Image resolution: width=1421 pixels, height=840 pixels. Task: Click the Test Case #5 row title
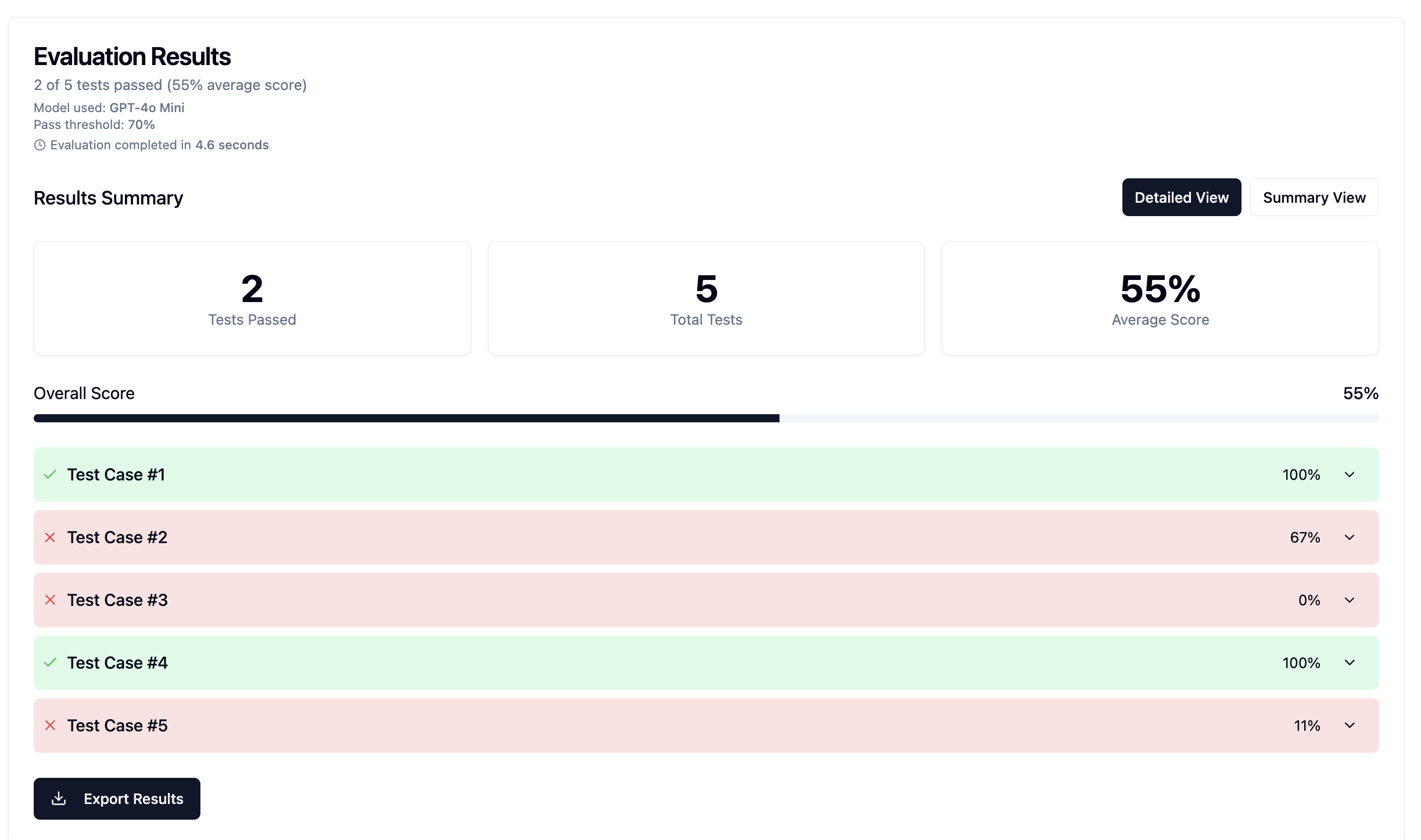[117, 726]
